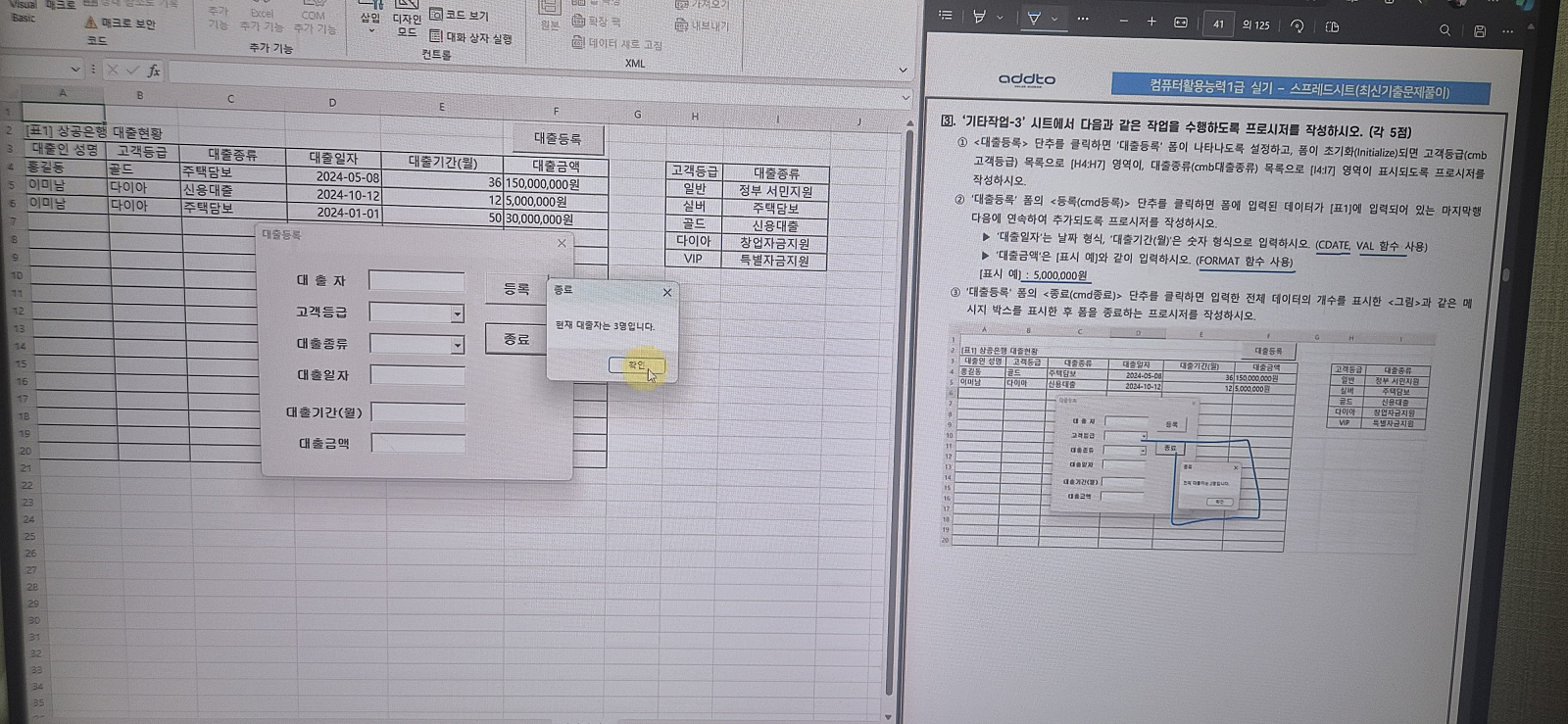Screen dimensions: 1568x724
Task: Close the 대출등록 form window
Action: [x=562, y=243]
